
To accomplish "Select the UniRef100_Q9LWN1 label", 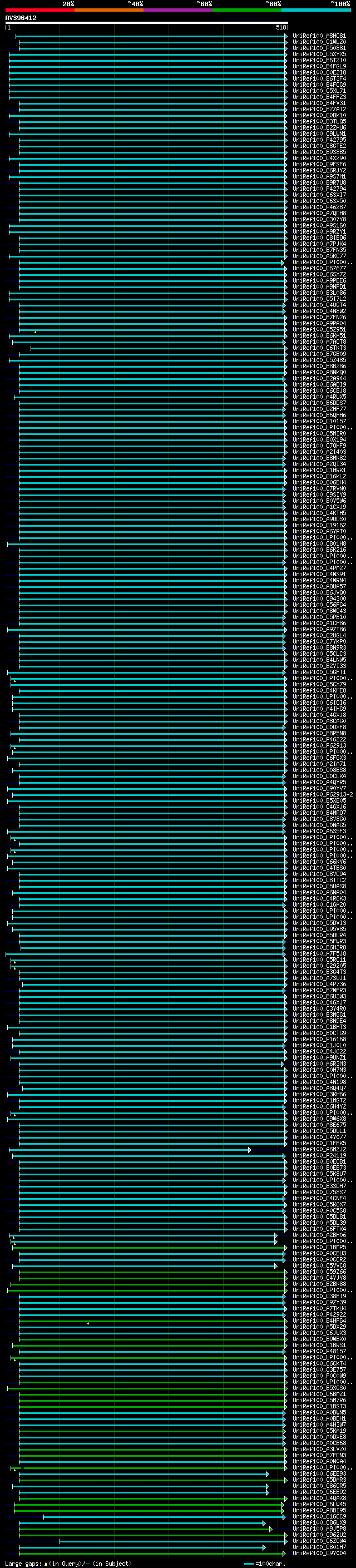I will coord(319,133).
